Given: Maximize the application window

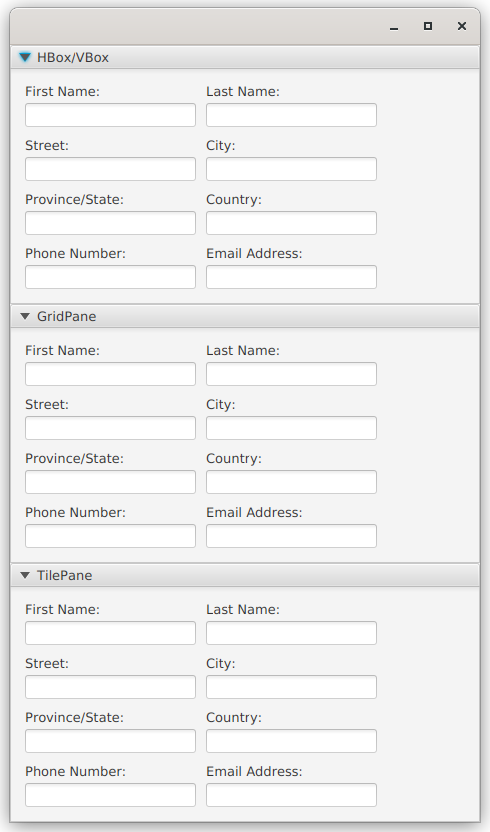Looking at the screenshot, I should (x=428, y=26).
